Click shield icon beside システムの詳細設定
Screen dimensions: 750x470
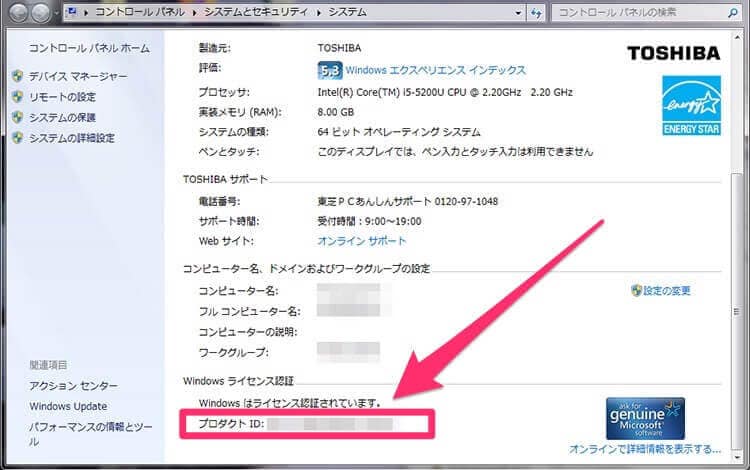pyautogui.click(x=18, y=138)
